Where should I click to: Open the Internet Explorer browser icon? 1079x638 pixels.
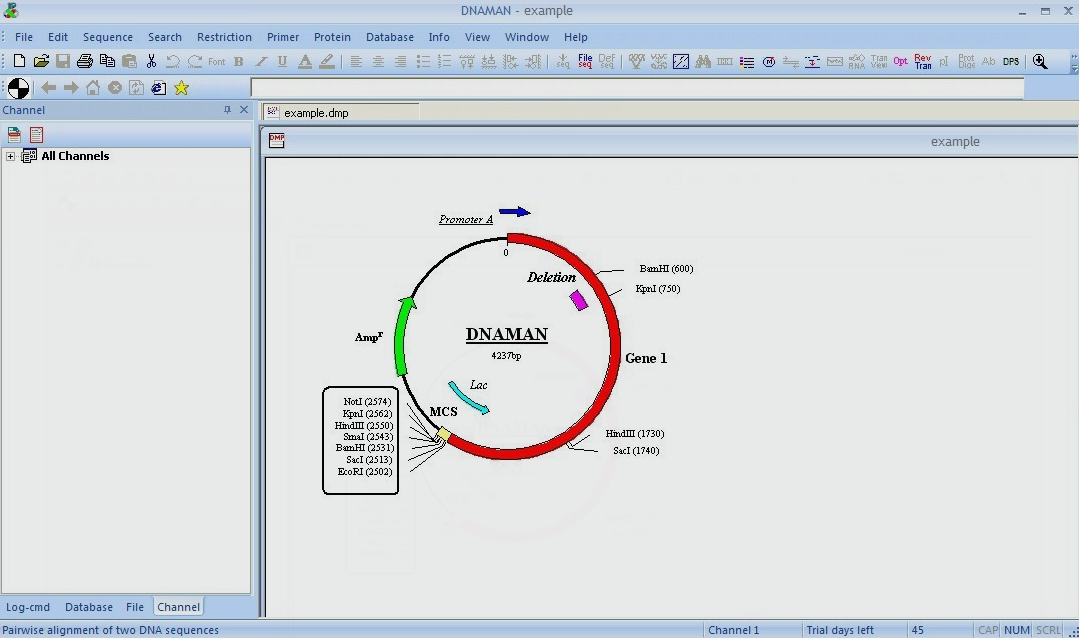tap(159, 87)
